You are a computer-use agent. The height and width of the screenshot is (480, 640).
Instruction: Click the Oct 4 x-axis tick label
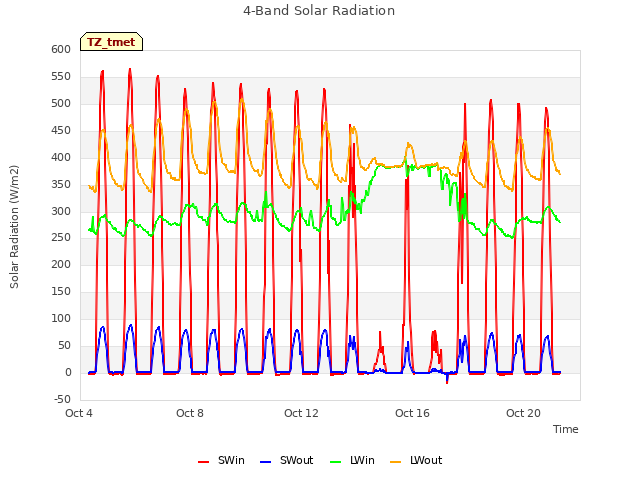pos(79,413)
